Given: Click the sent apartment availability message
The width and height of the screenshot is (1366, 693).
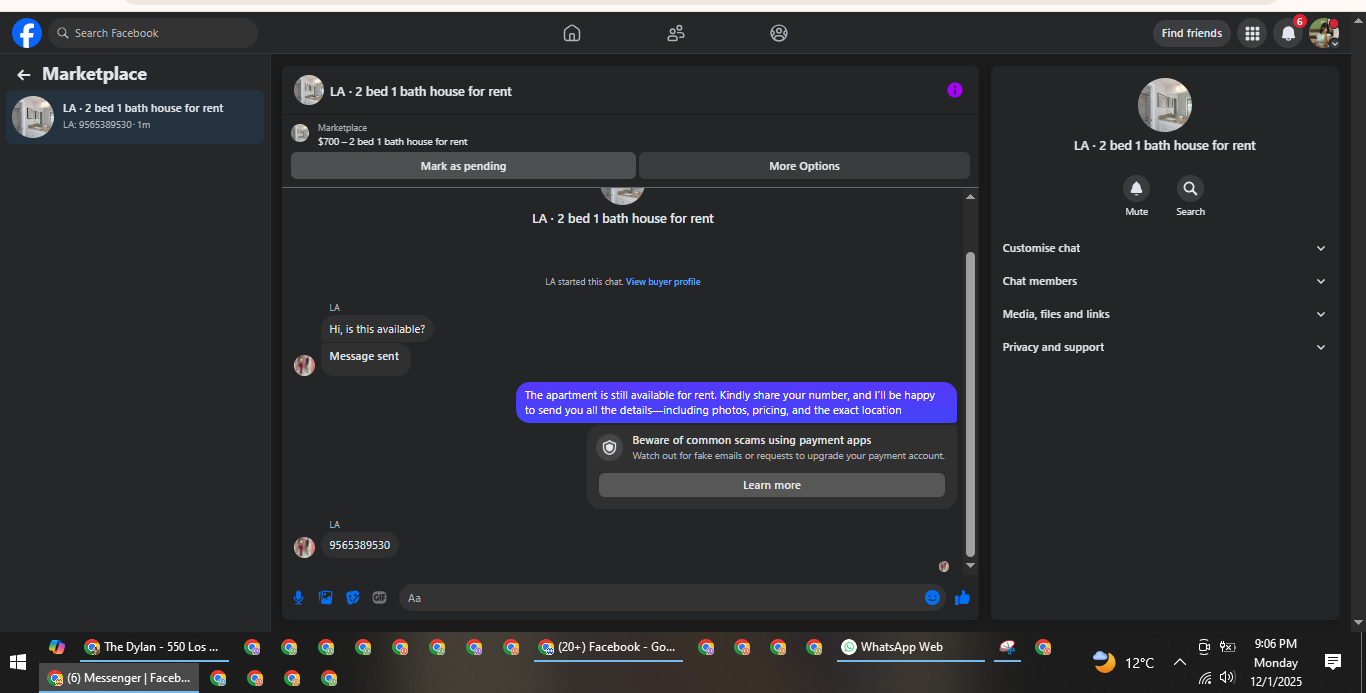Looking at the screenshot, I should [x=736, y=402].
